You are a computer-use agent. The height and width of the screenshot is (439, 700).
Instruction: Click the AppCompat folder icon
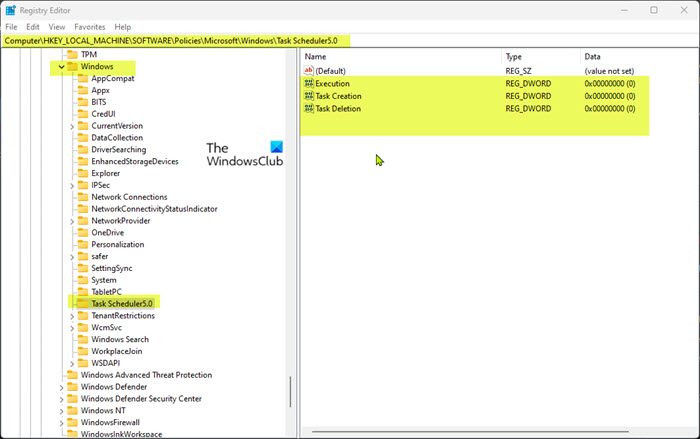point(83,78)
